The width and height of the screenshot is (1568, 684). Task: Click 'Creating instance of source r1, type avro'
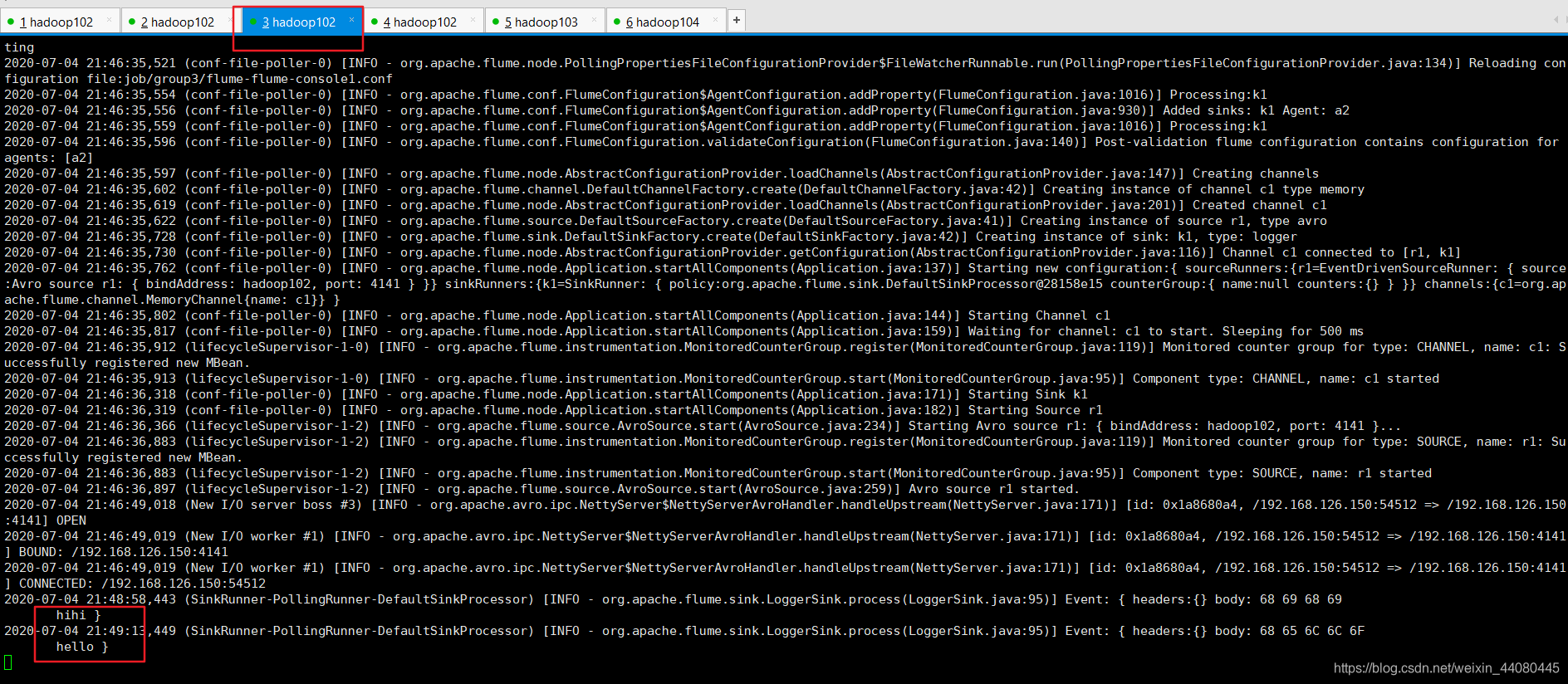(1174, 221)
